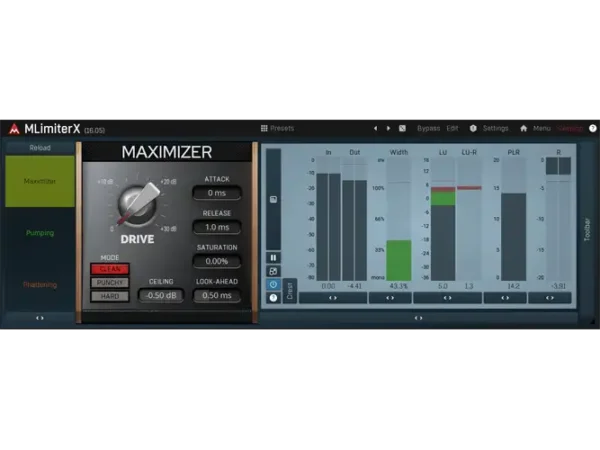Expand the Width meter arrows
Viewport: 600px width, 450px height.
click(390, 298)
